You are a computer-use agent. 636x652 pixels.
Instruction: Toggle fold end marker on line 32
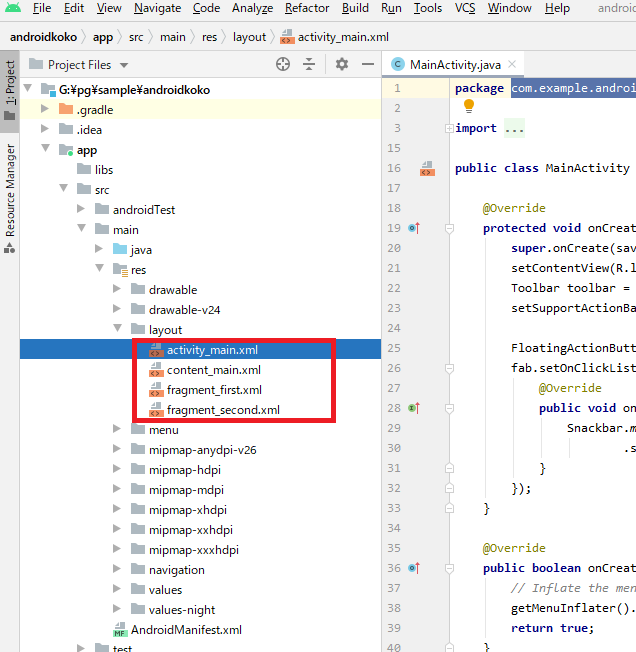(449, 488)
